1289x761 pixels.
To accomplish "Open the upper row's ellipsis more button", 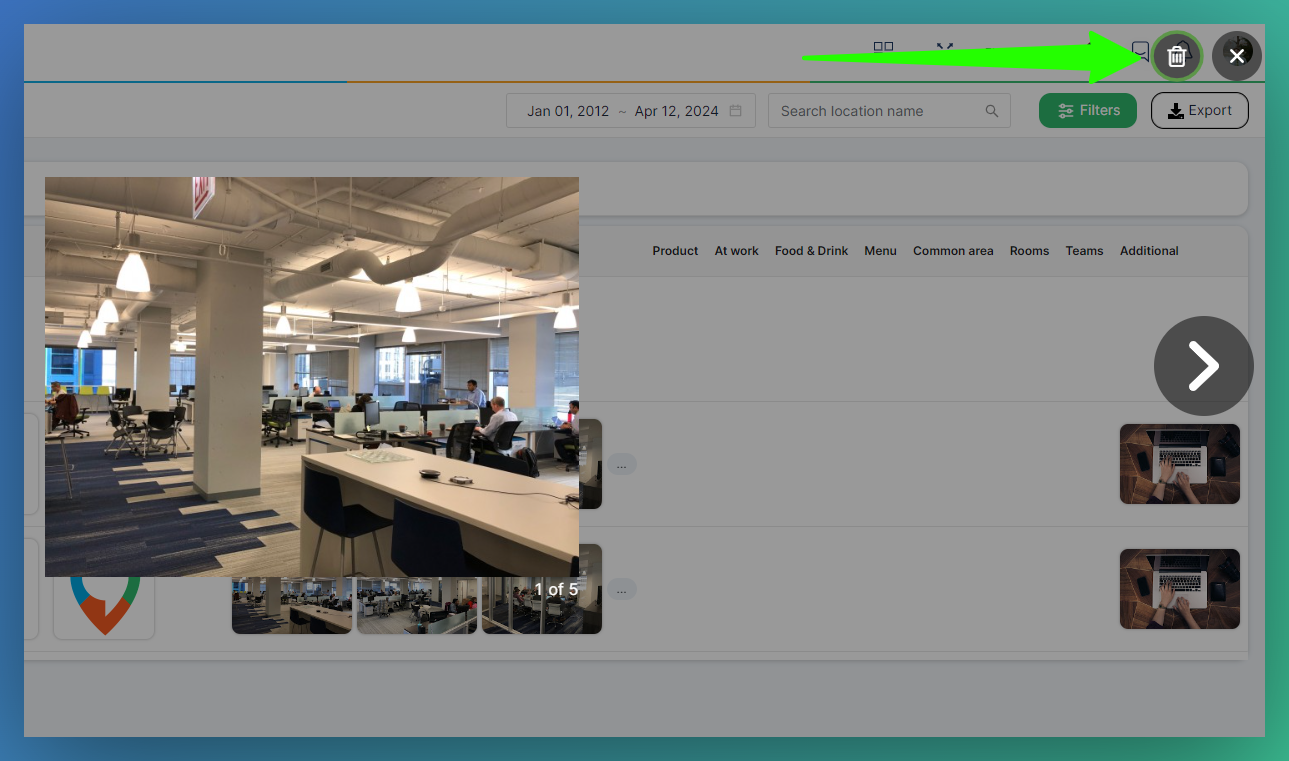I will [x=622, y=464].
